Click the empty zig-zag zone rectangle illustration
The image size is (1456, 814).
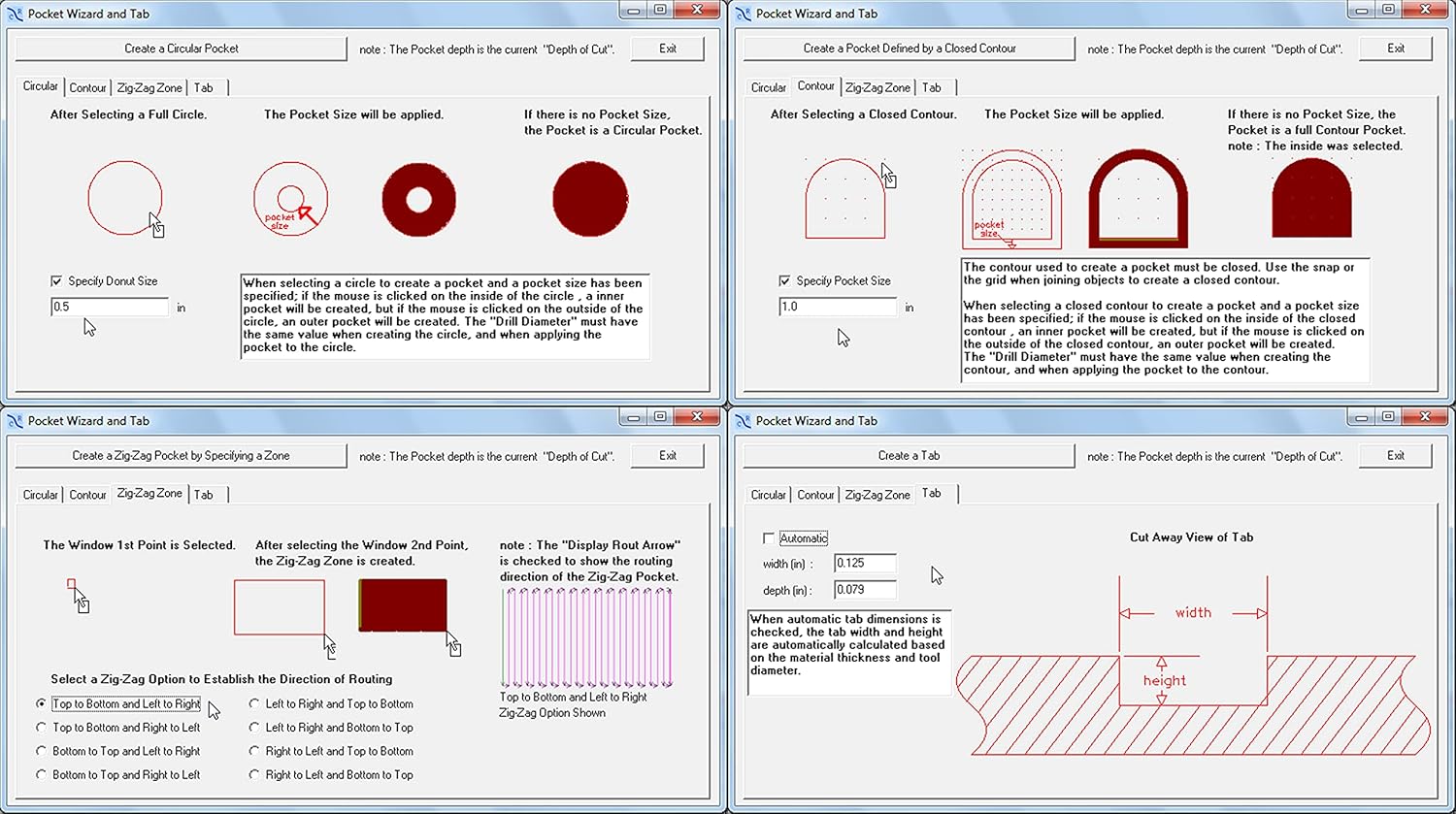coord(280,607)
